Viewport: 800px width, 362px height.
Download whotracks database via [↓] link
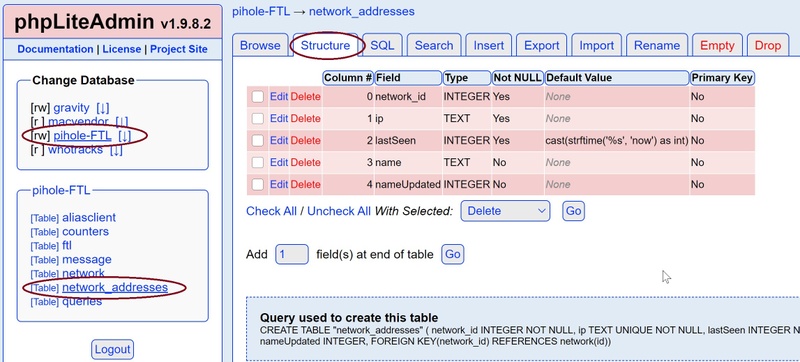tap(116, 150)
